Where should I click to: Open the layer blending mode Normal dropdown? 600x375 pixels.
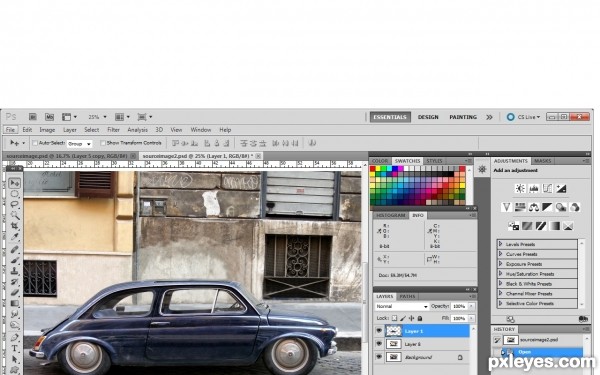[x=401, y=307]
